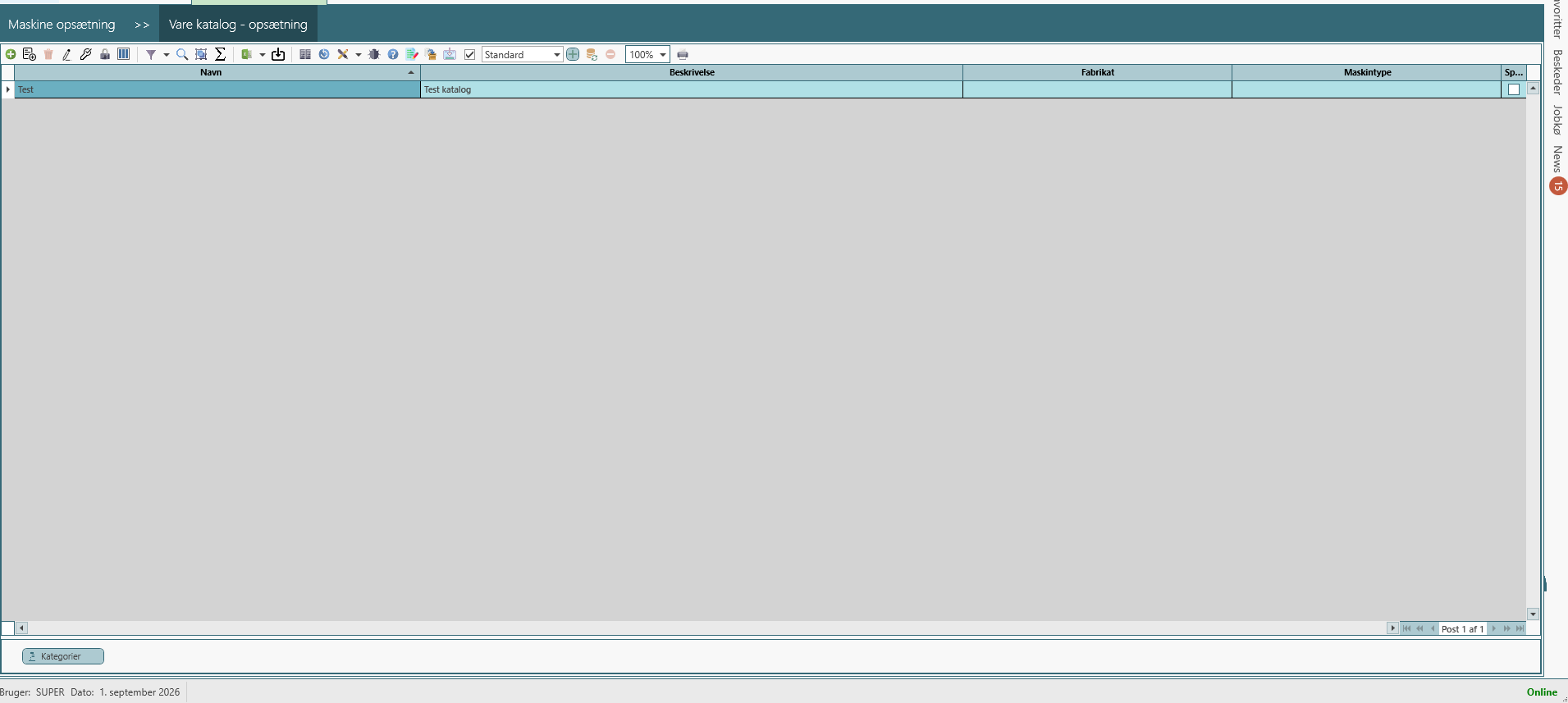Switch to the Maskine opsætning tab
Viewport: 1568px width, 703px height.
62,25
